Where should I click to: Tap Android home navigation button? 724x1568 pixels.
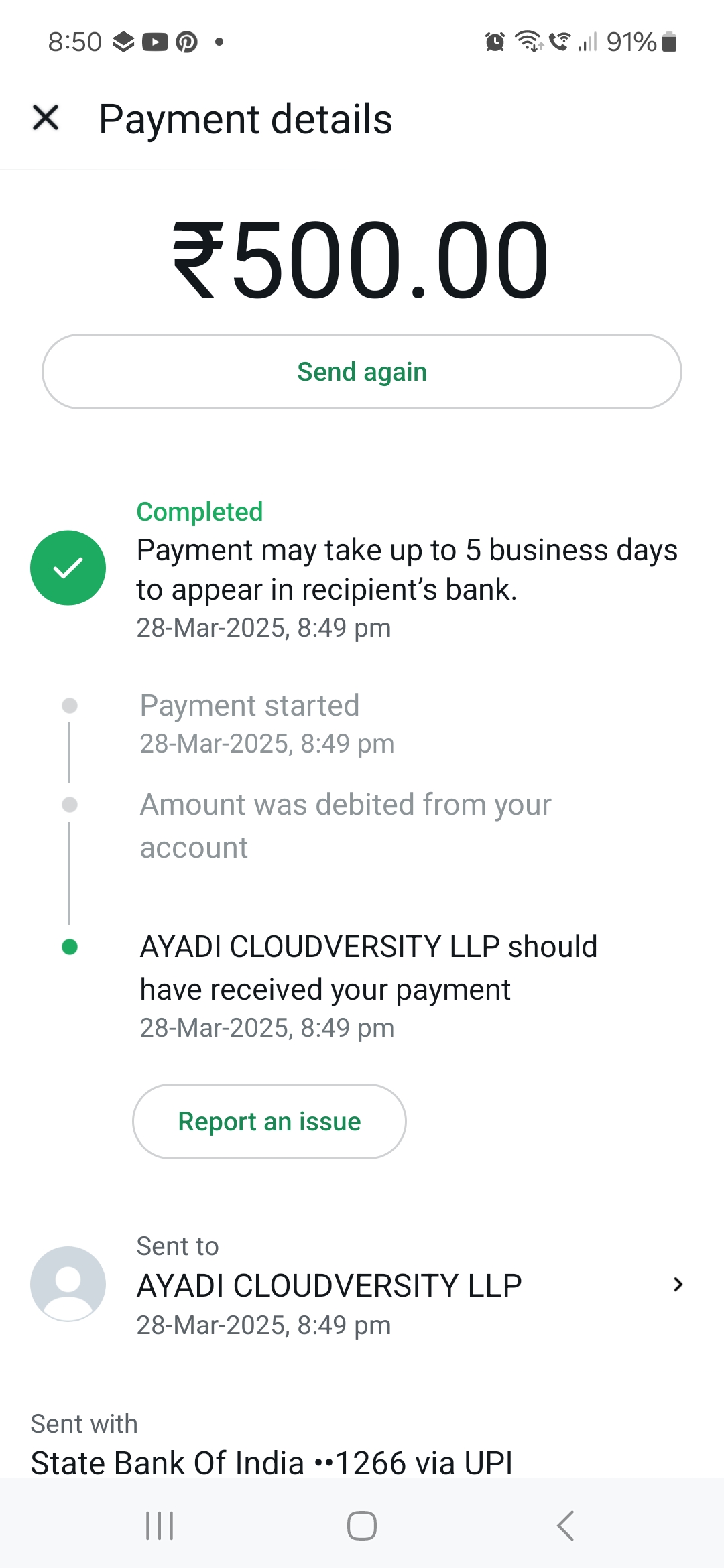pos(362,1526)
